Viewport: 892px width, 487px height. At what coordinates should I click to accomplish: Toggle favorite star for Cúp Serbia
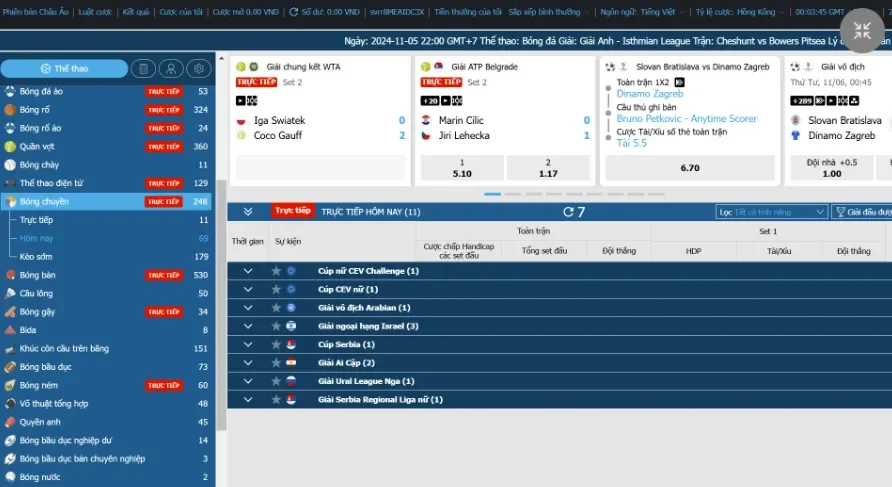(x=276, y=344)
